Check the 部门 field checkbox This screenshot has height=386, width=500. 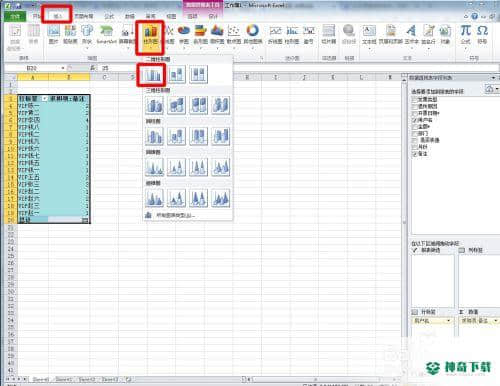(415, 133)
